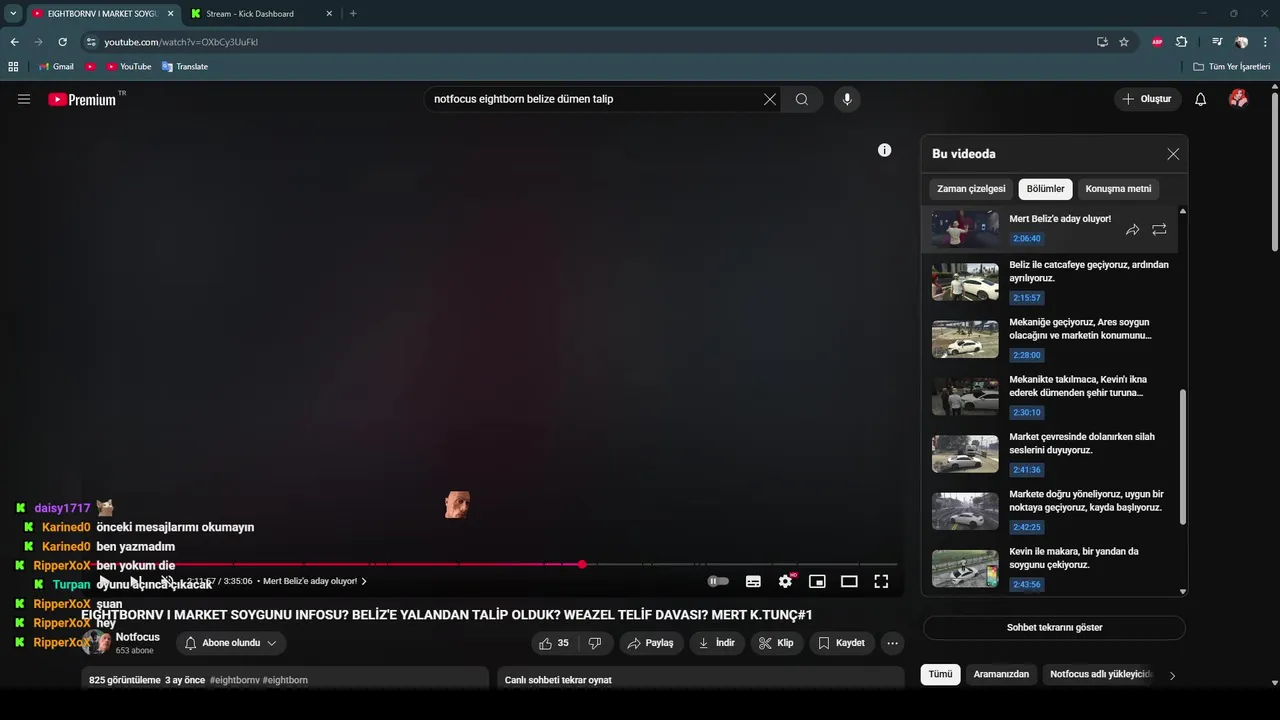The height and width of the screenshot is (720, 1280).
Task: Switch player to theater mode
Action: pyautogui.click(x=849, y=581)
